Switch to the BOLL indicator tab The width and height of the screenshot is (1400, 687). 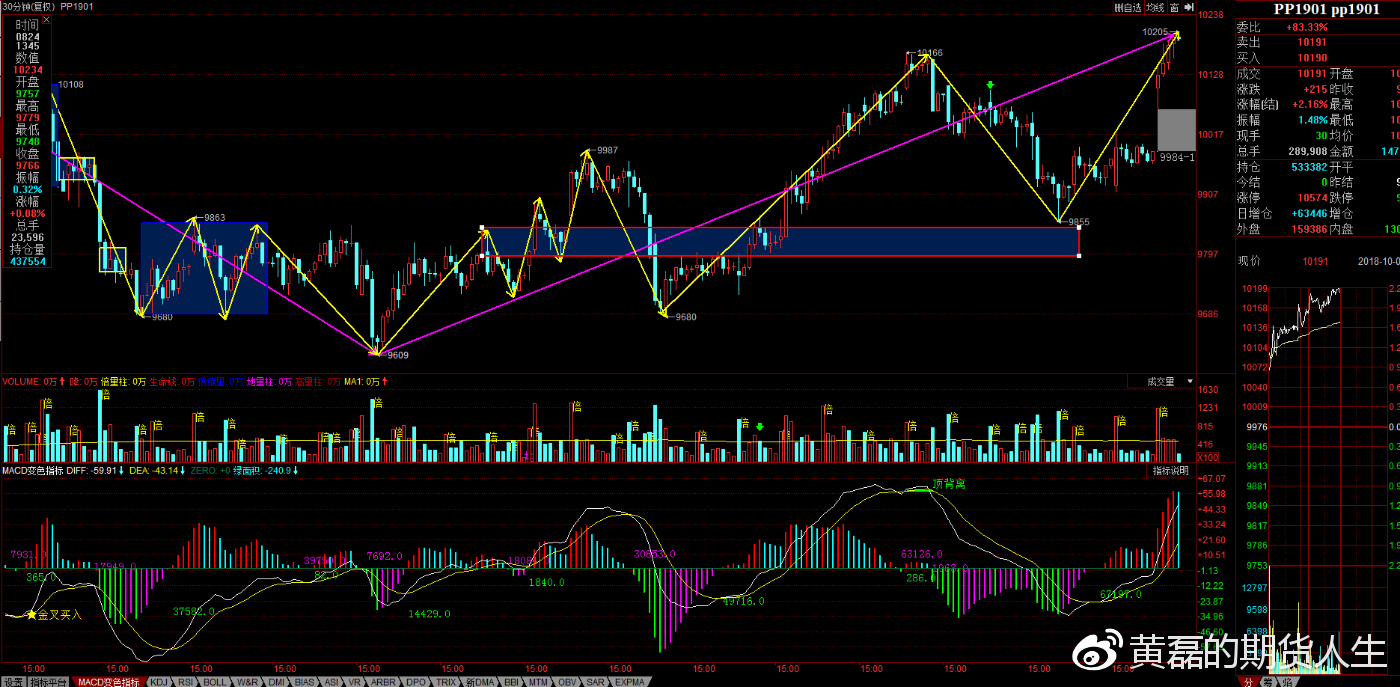click(214, 681)
